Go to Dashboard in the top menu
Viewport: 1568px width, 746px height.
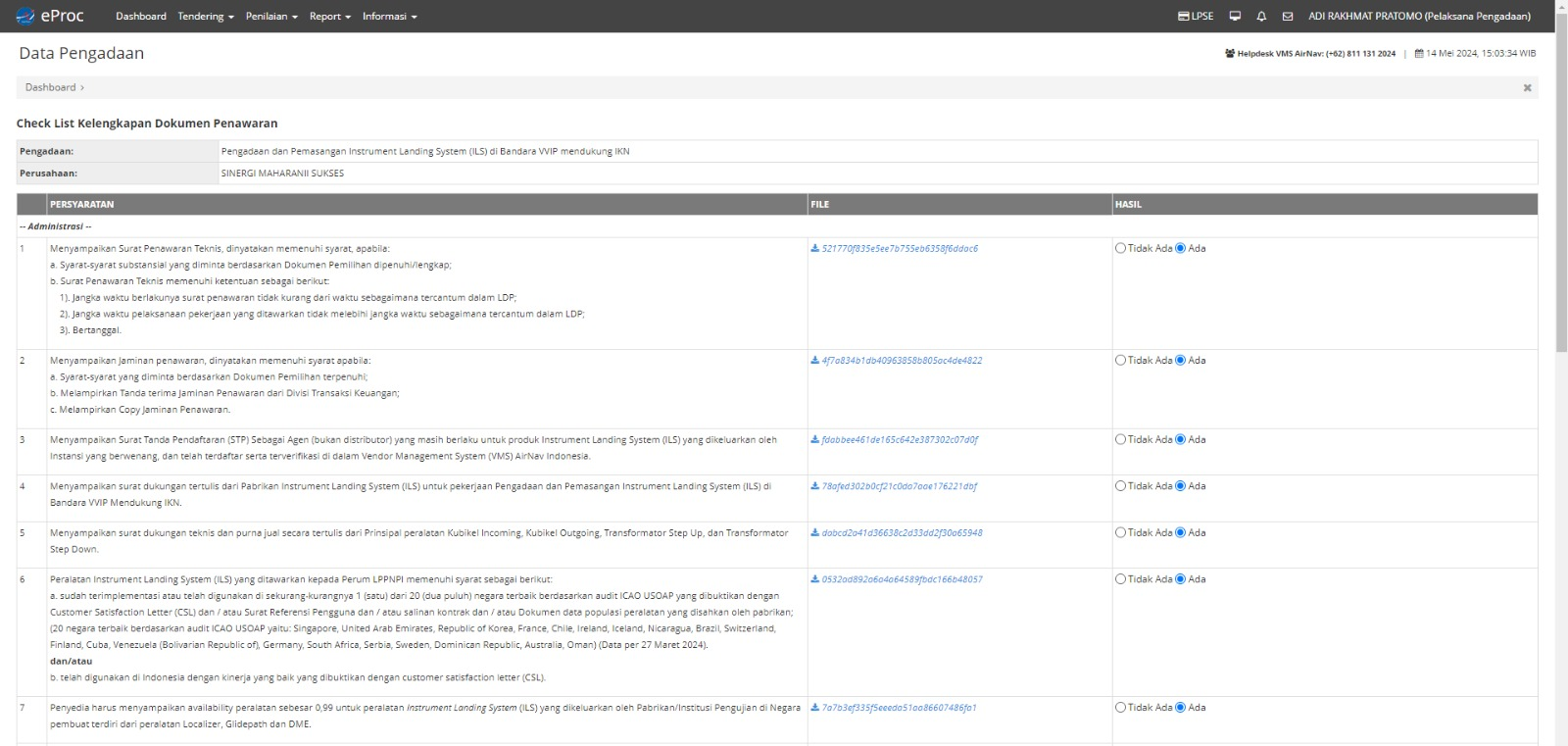tap(141, 17)
